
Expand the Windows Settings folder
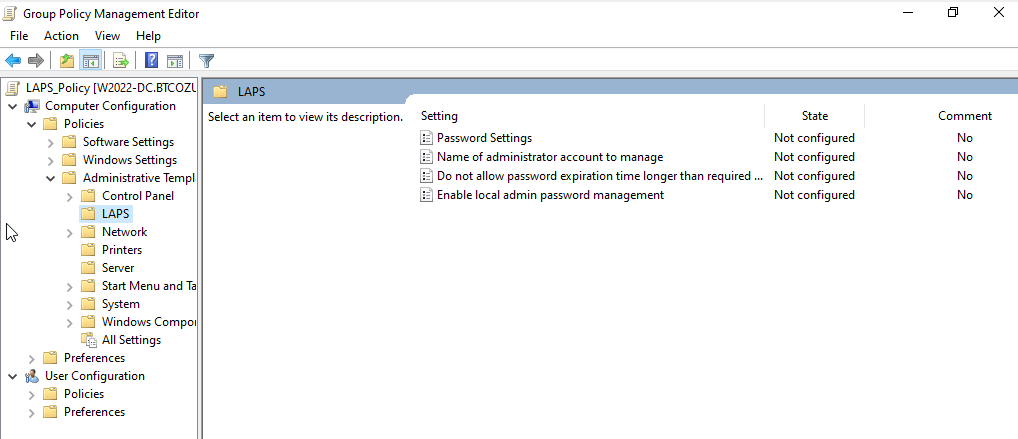(51, 160)
